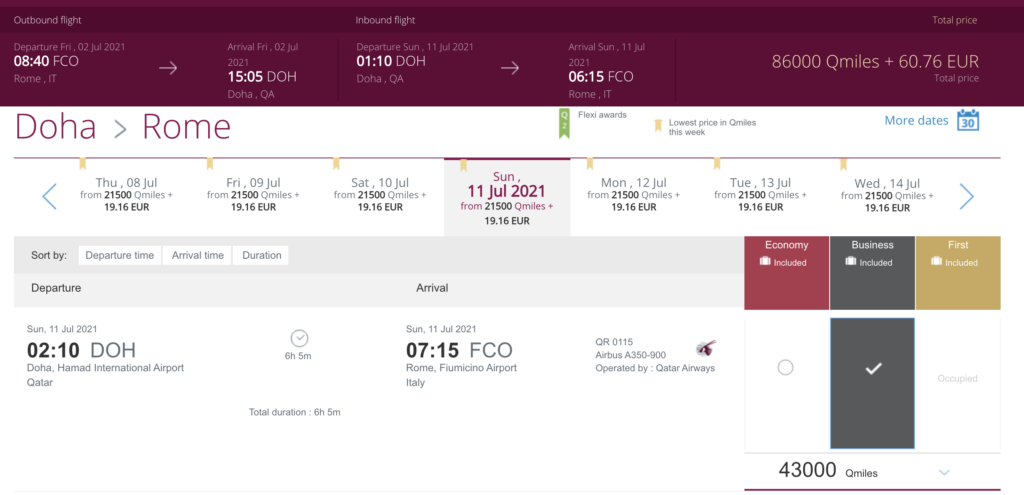Choose the Wed, 14 Jul date tab
This screenshot has height=495, width=1024.
(x=887, y=195)
